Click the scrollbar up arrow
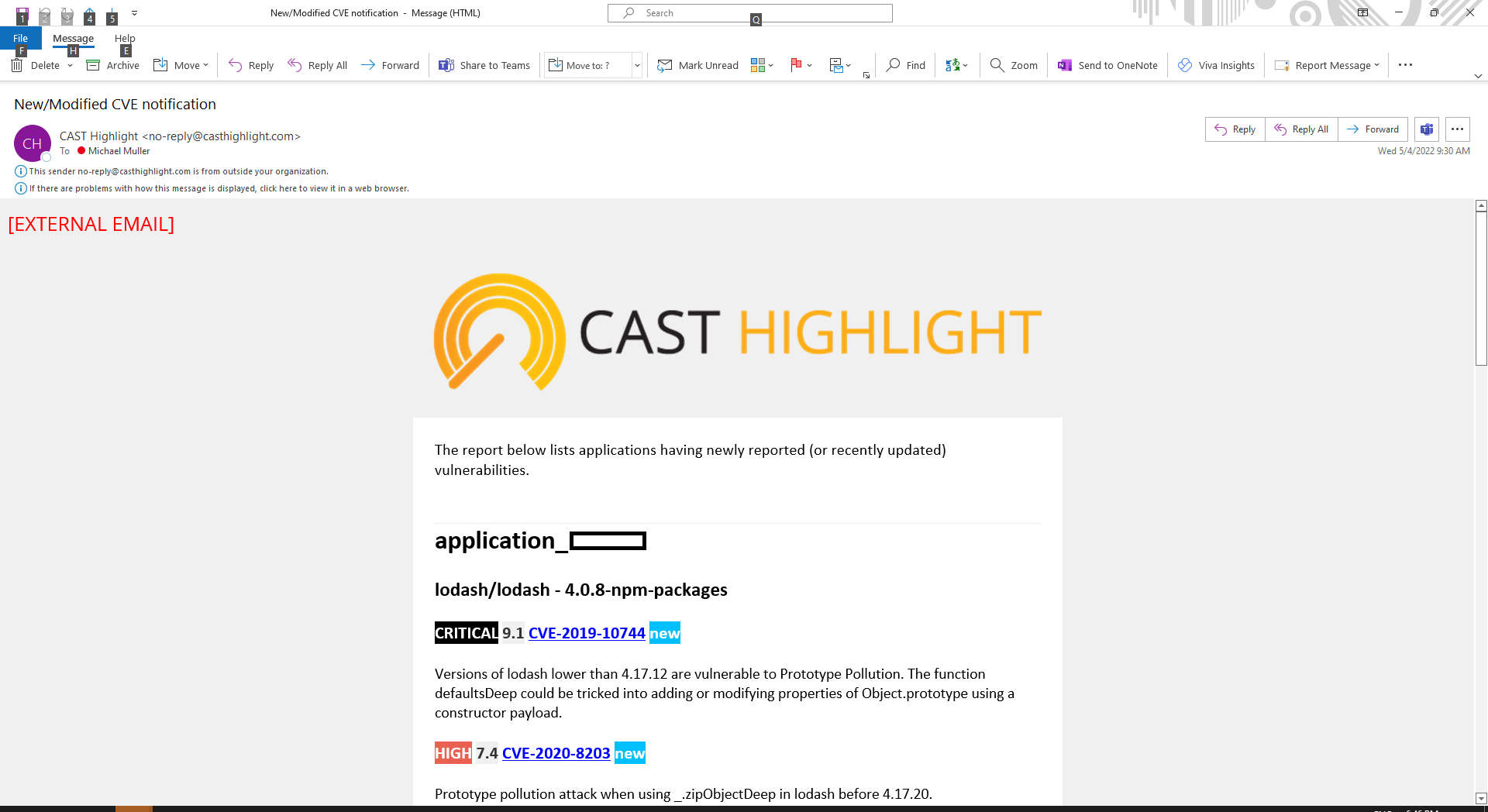The height and width of the screenshot is (812, 1488). (1481, 206)
